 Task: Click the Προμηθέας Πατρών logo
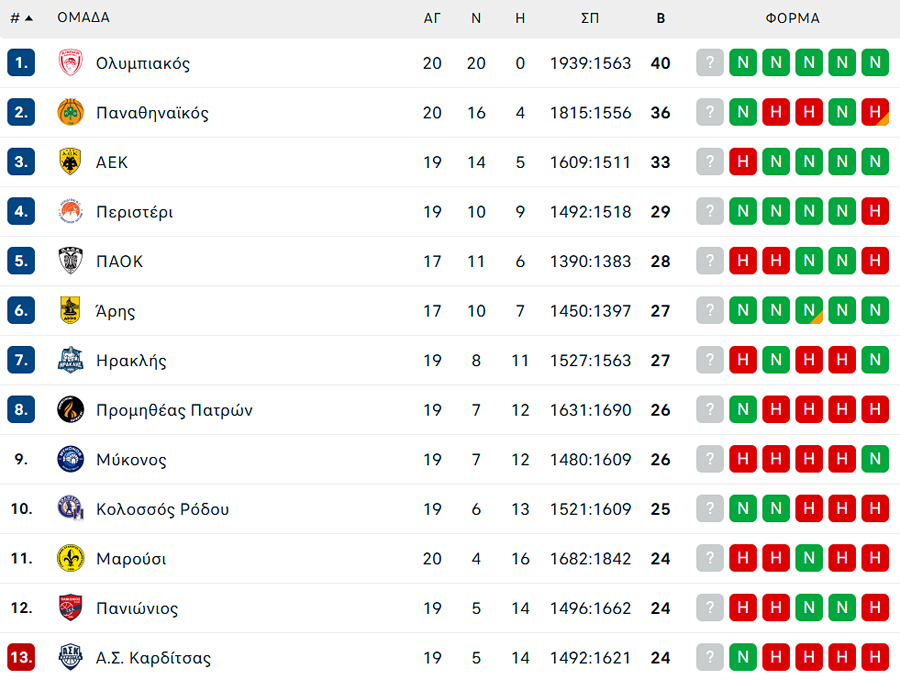point(71,410)
